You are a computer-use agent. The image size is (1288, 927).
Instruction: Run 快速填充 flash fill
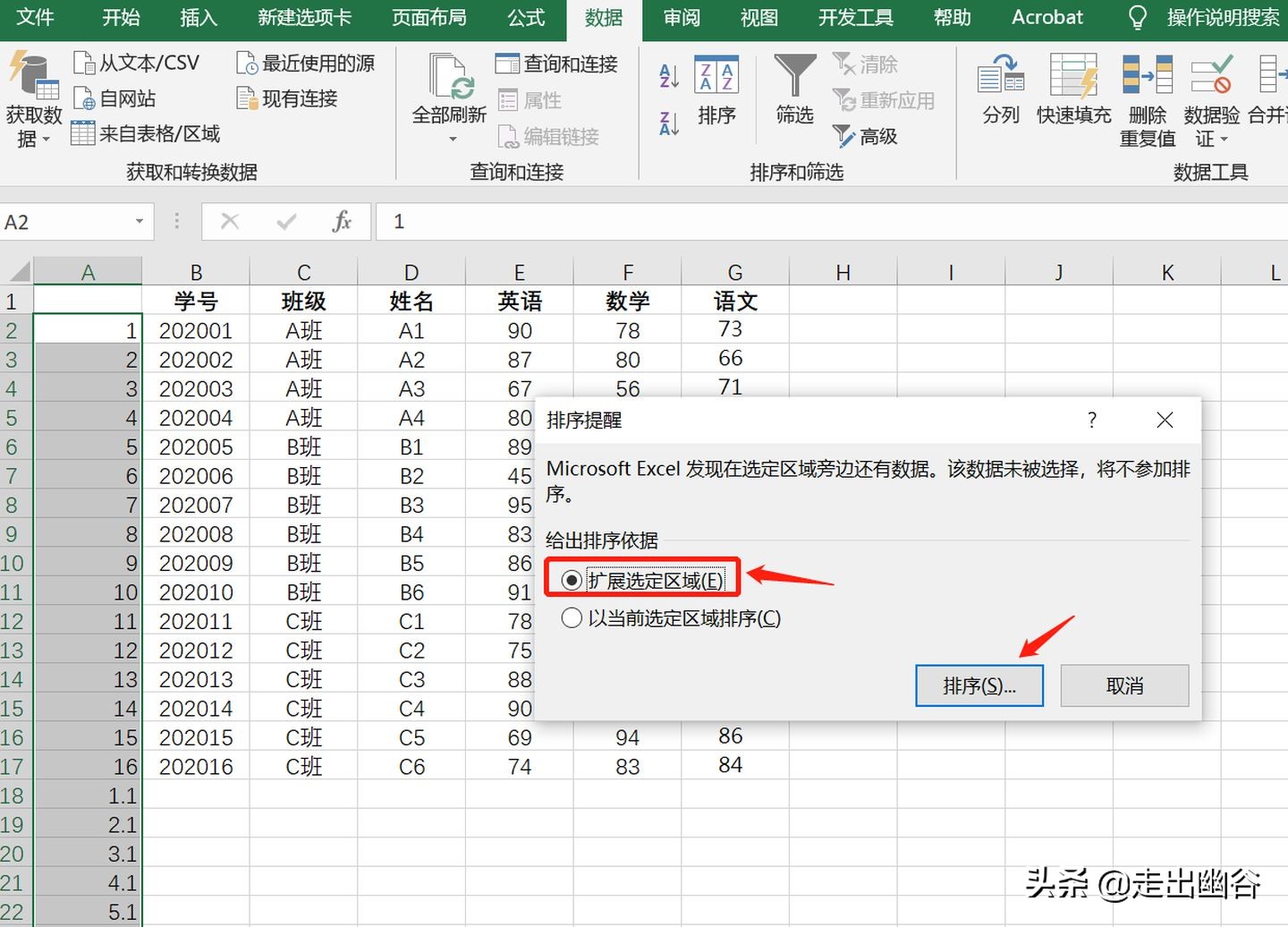[x=1073, y=89]
